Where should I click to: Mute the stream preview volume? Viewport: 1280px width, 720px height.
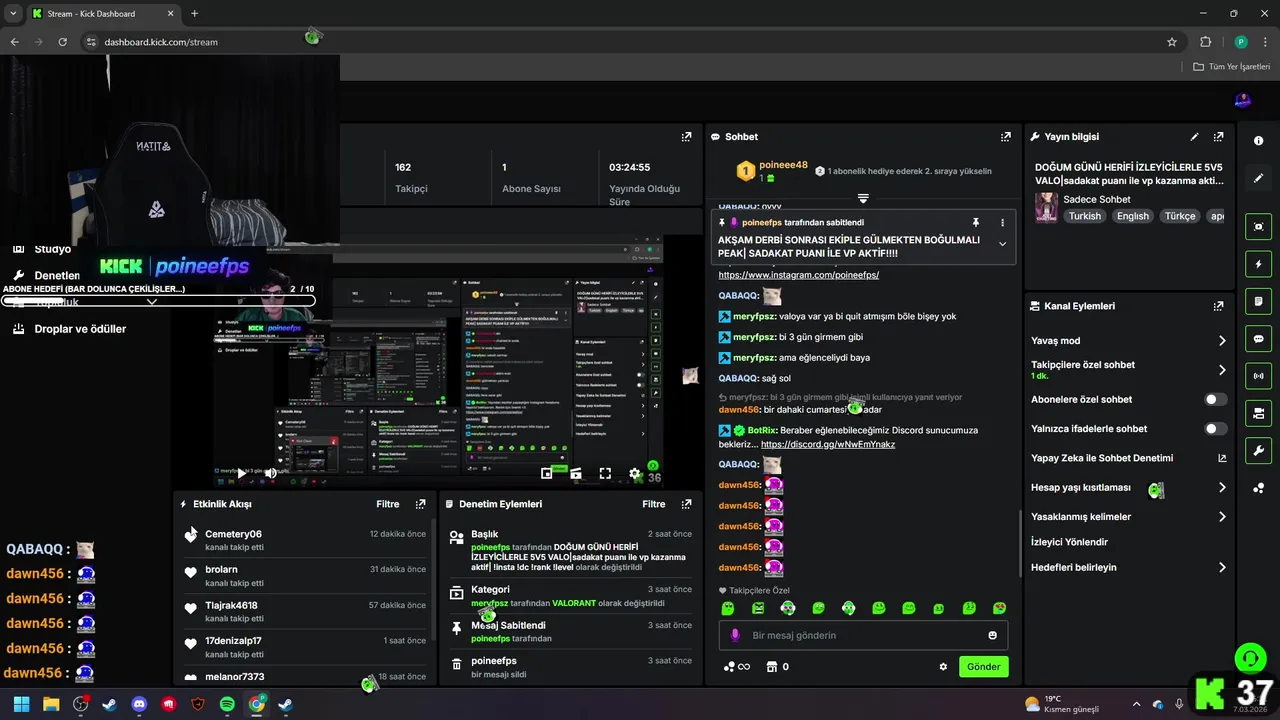[x=270, y=473]
